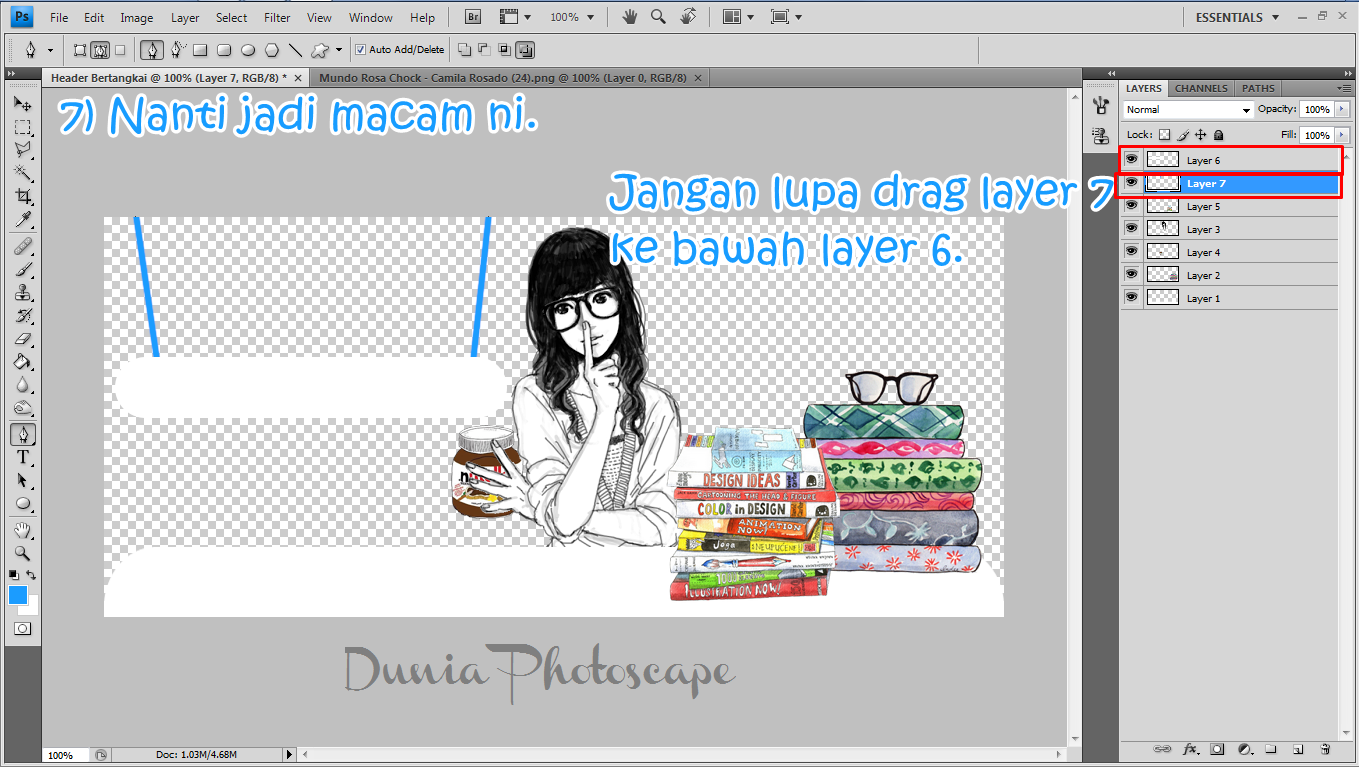Toggle visibility of Layer 4
This screenshot has height=767, width=1359.
tap(1131, 252)
